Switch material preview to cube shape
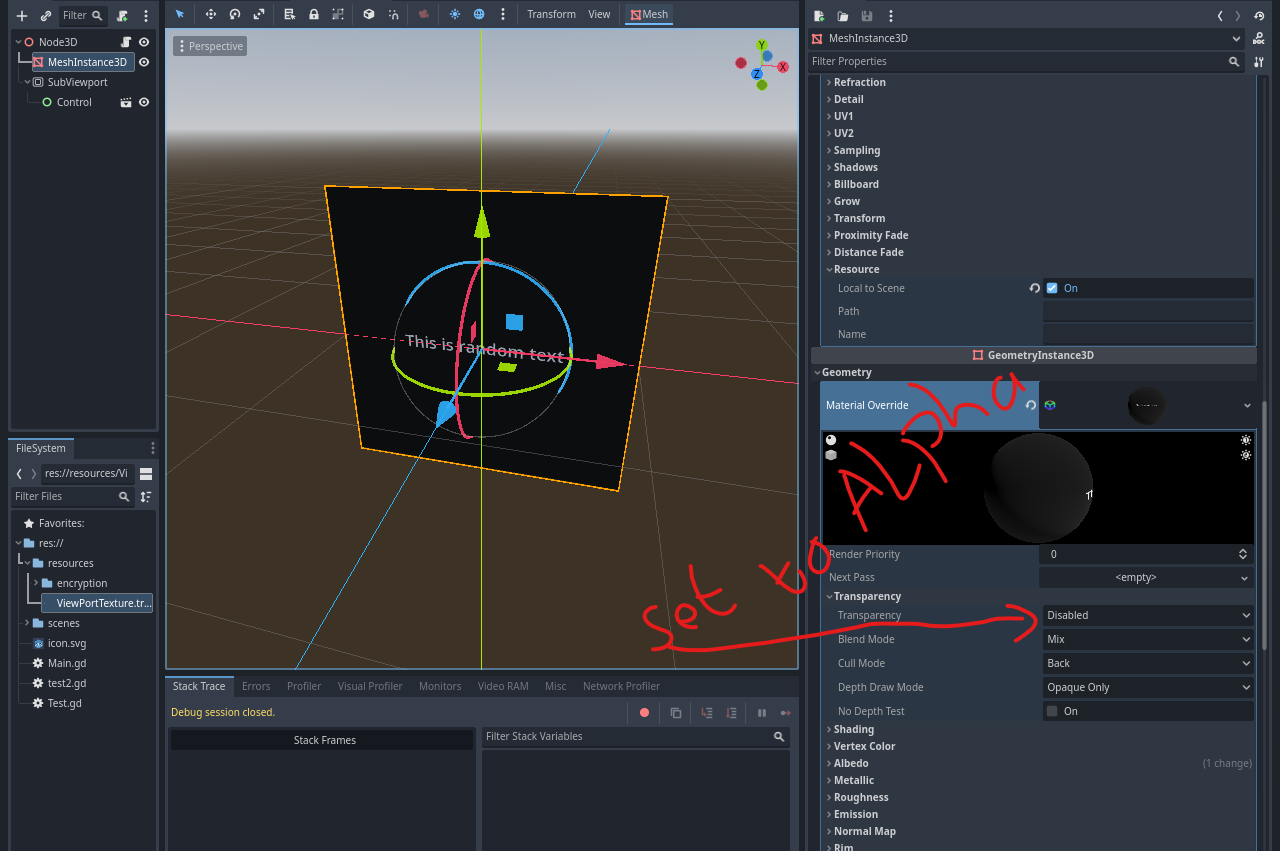Screen dimensions: 1280x851 click(830, 455)
